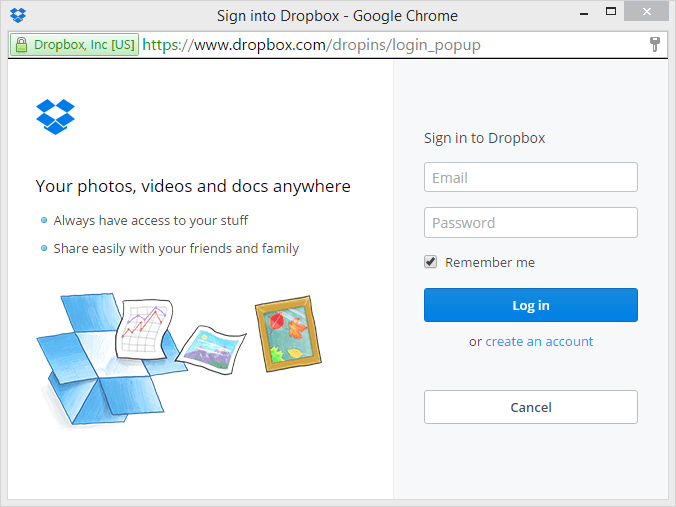The width and height of the screenshot is (676, 507).
Task: Close the Sign into Dropbox window
Action: point(646,12)
